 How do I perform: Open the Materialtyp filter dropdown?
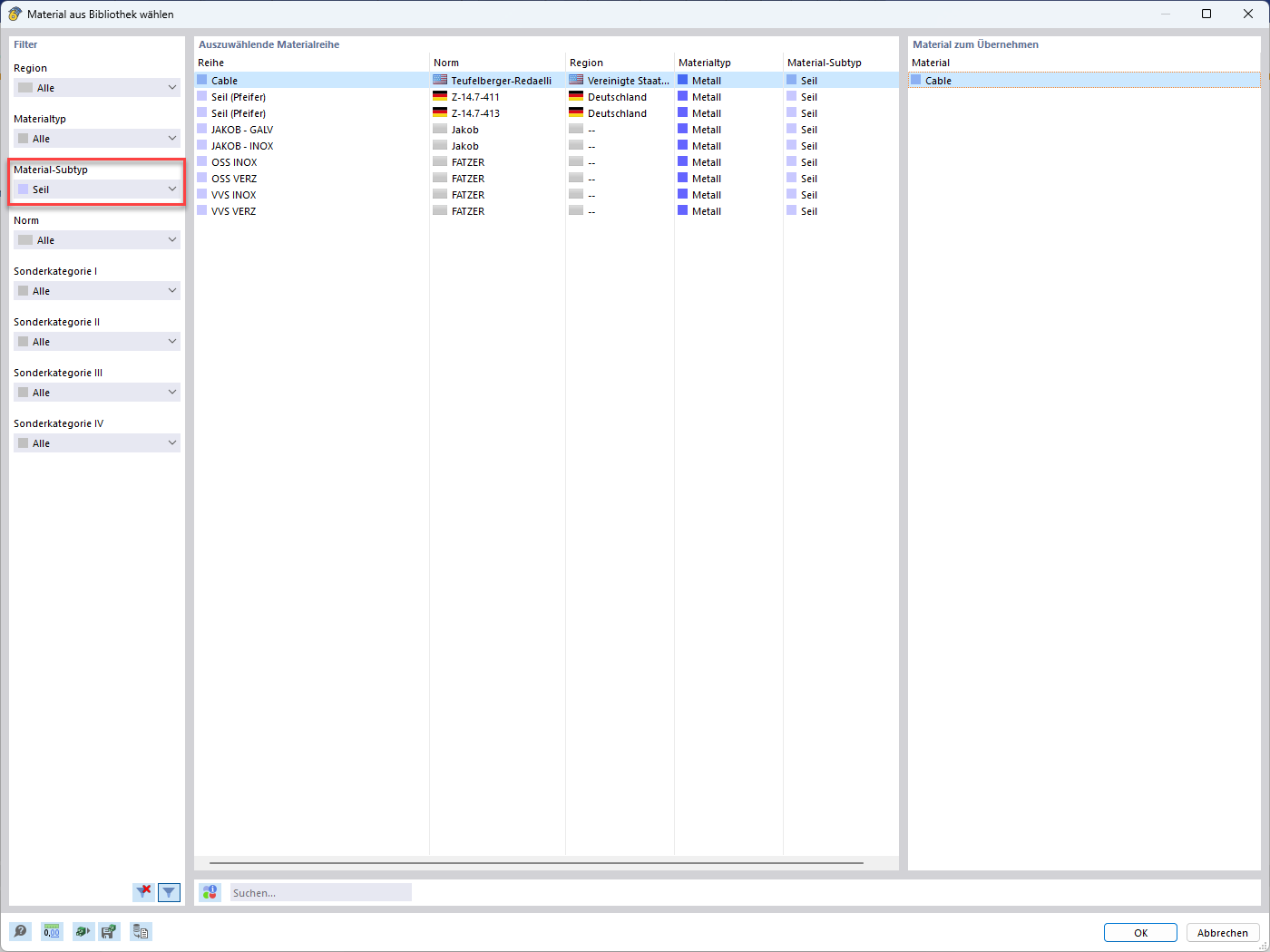(97, 139)
